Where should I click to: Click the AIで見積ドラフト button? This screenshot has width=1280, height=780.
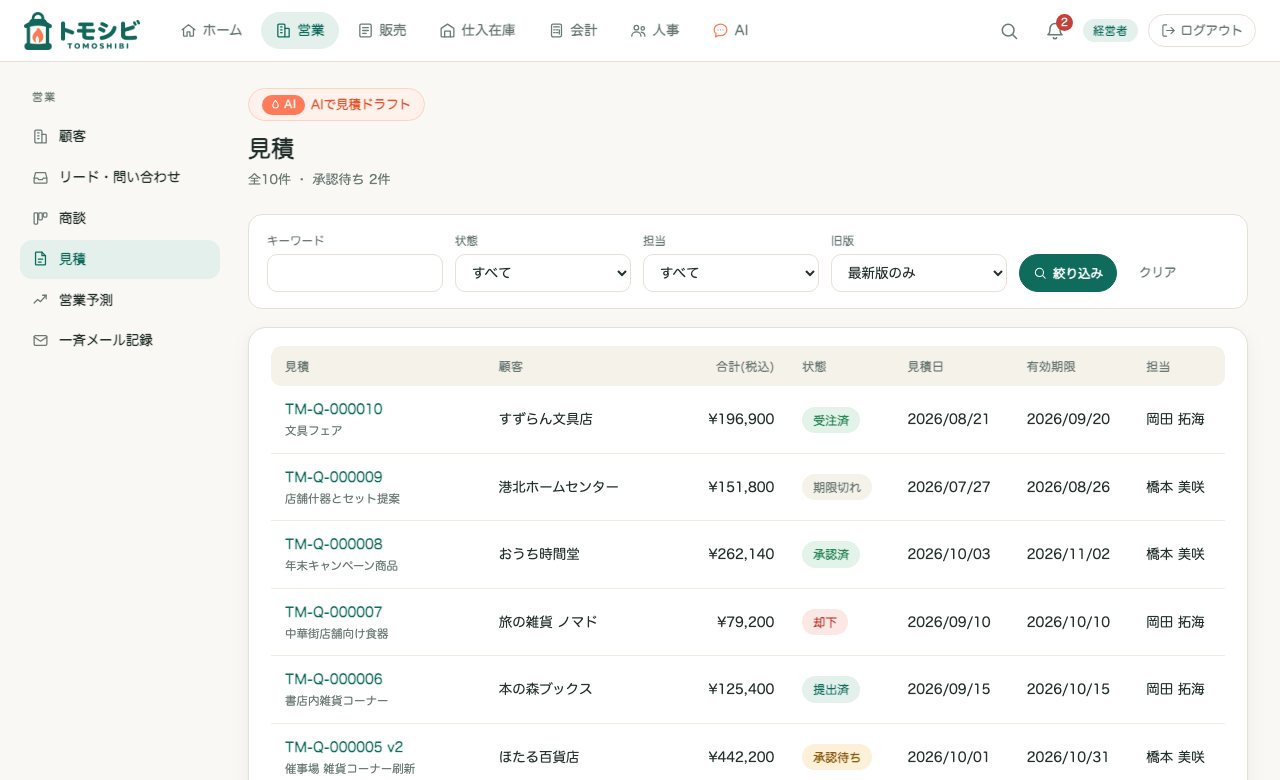[x=336, y=105]
